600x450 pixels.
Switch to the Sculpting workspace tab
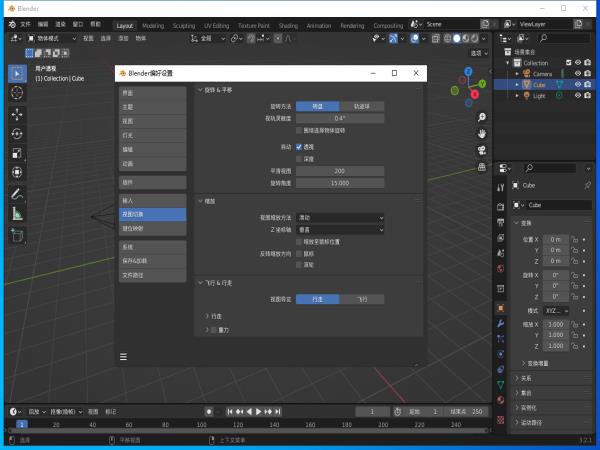pos(183,25)
